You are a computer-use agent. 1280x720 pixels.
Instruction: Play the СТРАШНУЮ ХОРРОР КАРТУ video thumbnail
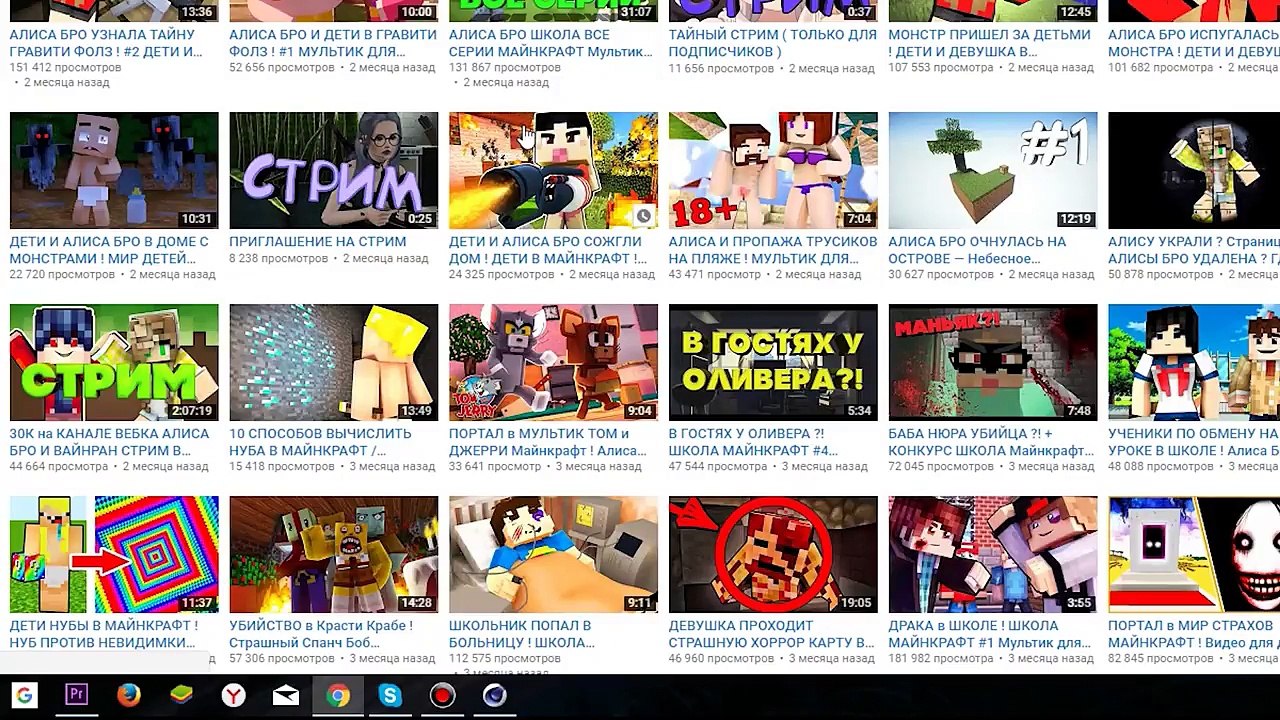coord(773,554)
